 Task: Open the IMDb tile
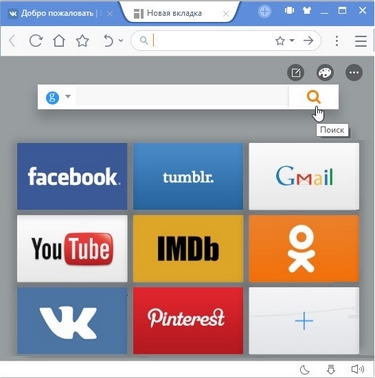click(188, 249)
